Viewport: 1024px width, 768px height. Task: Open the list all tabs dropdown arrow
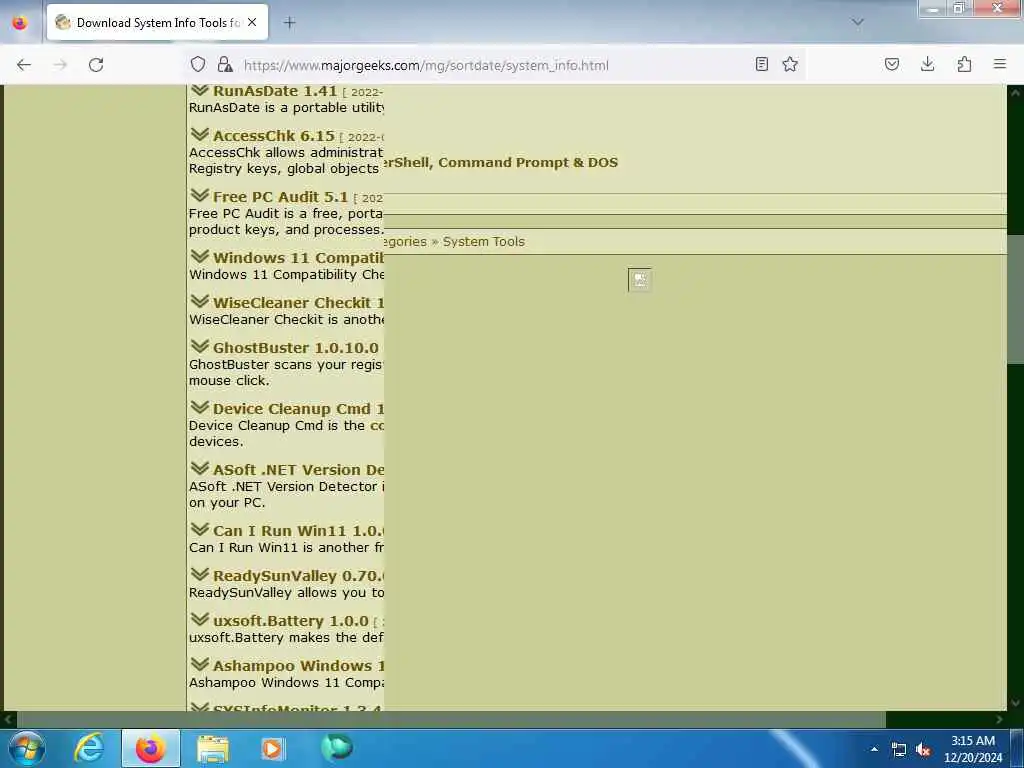pyautogui.click(x=857, y=22)
